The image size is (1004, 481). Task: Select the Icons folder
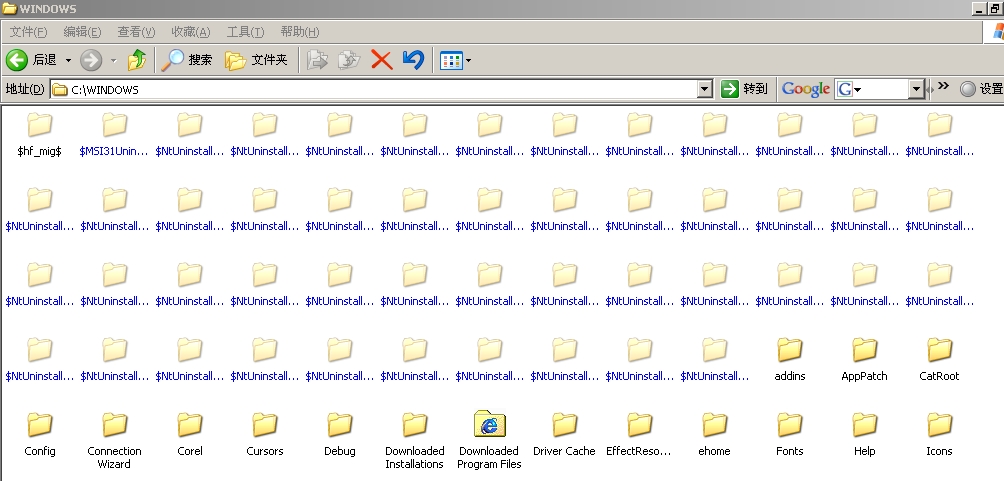point(939,434)
